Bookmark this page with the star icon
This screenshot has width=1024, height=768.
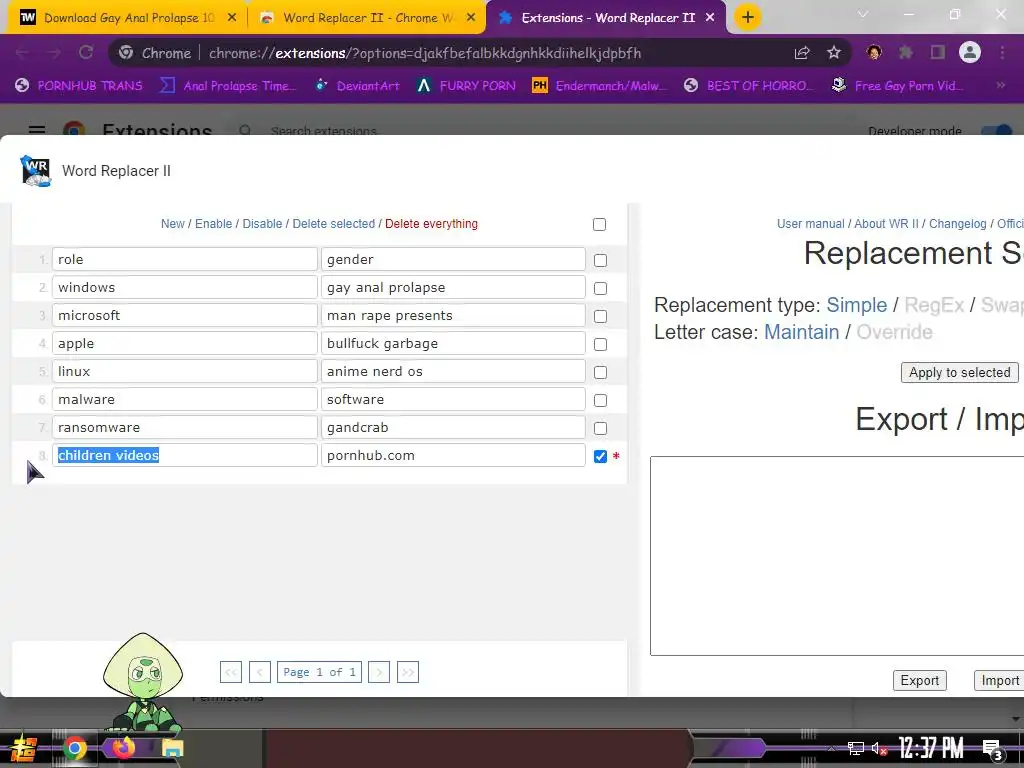pyautogui.click(x=834, y=53)
